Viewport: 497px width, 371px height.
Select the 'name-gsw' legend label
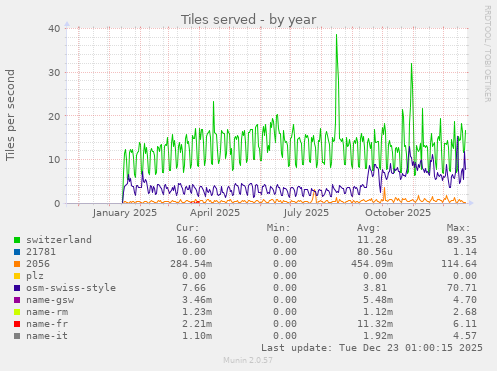click(50, 300)
